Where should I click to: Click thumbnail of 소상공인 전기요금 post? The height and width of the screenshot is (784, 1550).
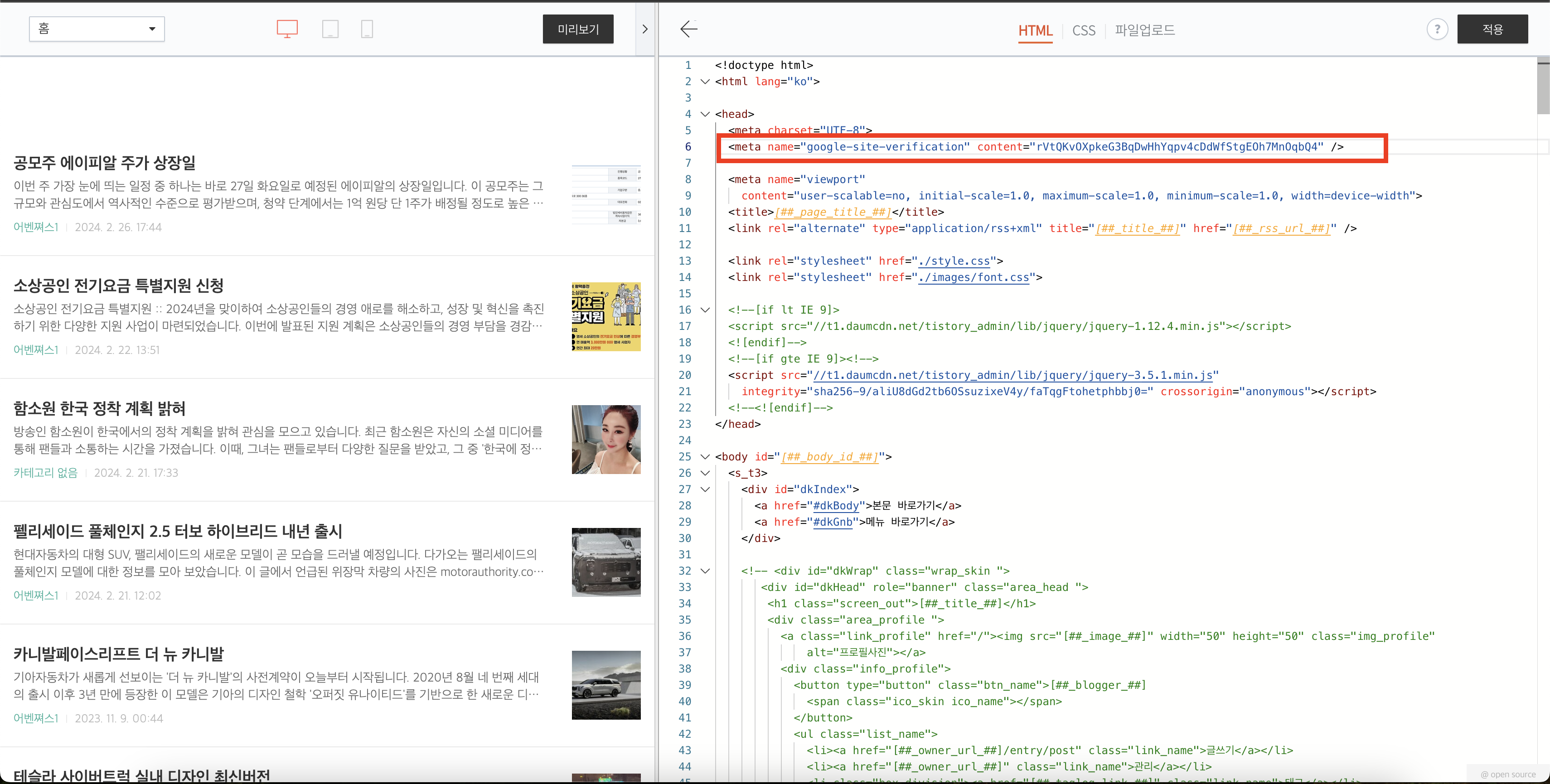coord(606,316)
